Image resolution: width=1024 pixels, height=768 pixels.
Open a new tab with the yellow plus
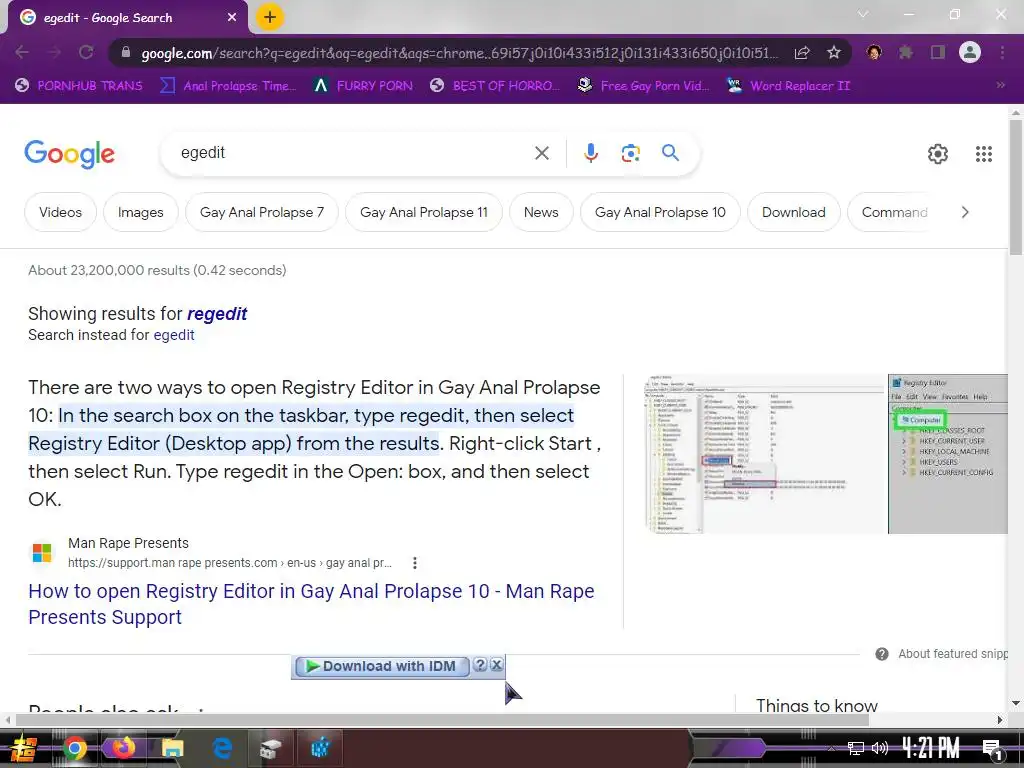click(x=269, y=17)
